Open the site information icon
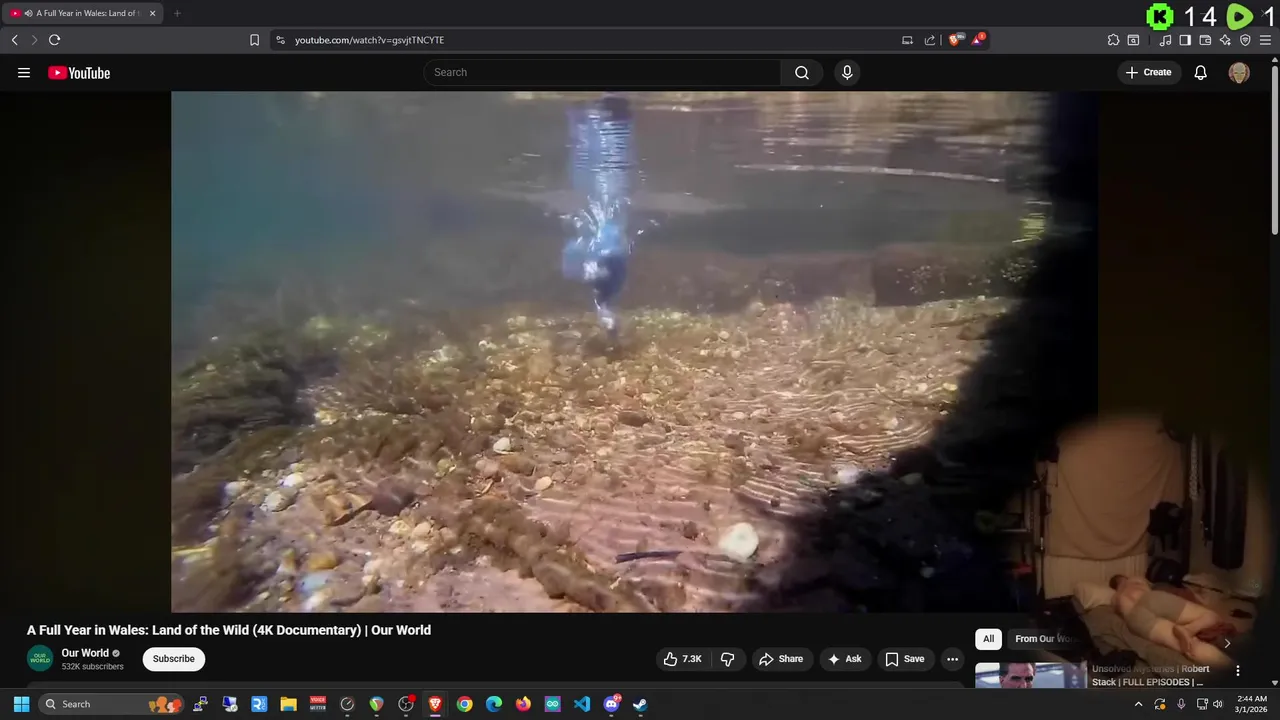The width and height of the screenshot is (1280, 720). (280, 40)
